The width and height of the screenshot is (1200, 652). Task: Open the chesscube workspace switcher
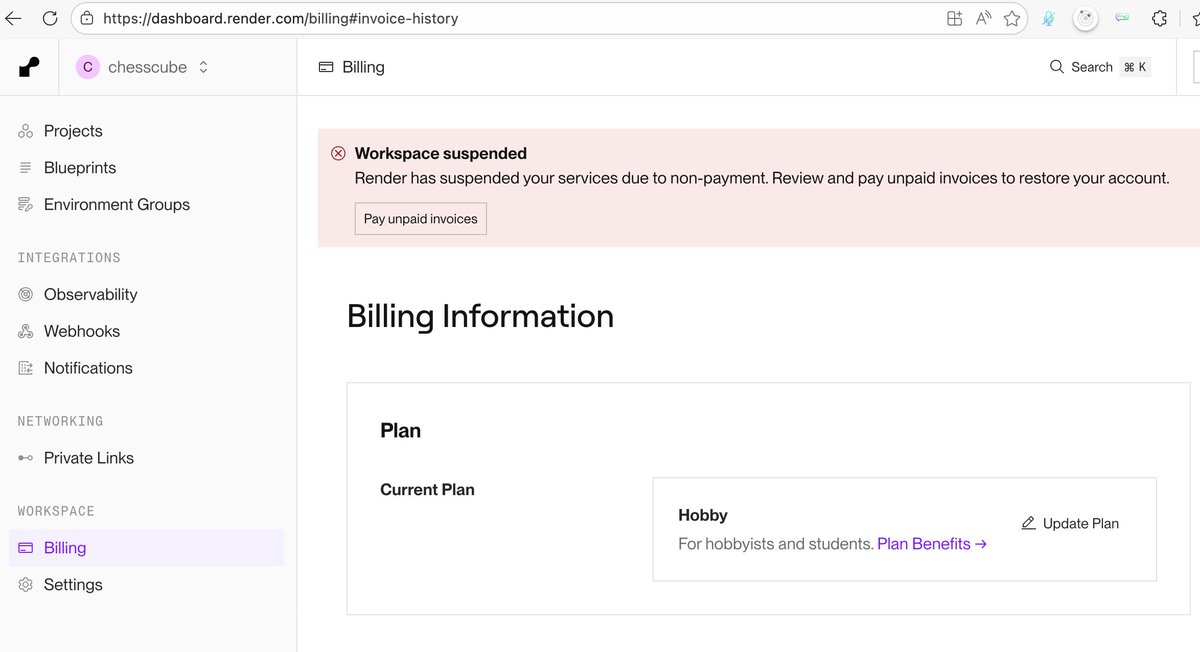click(x=144, y=67)
